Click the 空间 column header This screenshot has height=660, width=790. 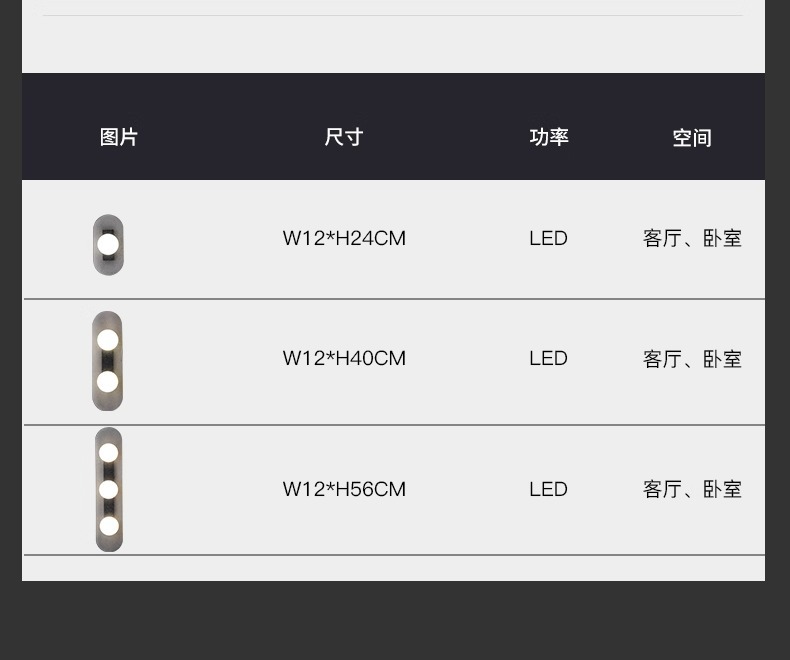tap(692, 138)
